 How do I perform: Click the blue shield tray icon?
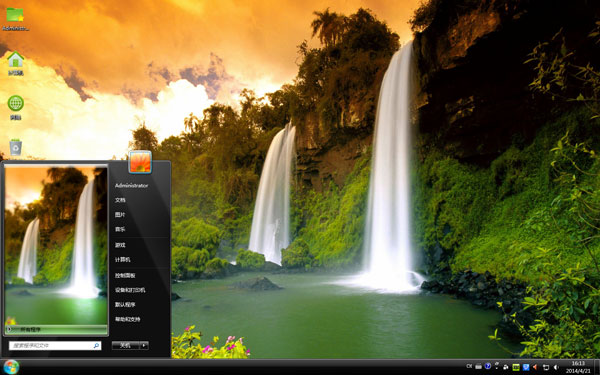point(526,367)
